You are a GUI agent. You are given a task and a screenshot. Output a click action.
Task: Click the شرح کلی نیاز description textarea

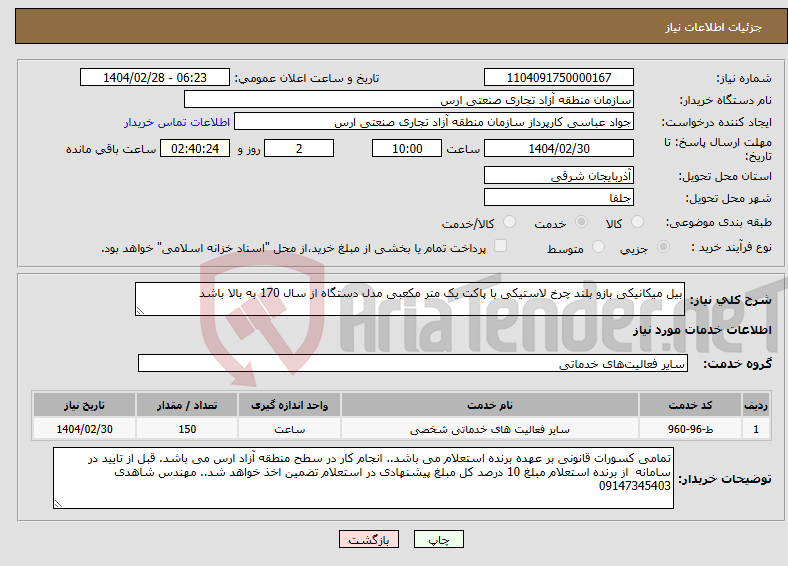pos(410,299)
